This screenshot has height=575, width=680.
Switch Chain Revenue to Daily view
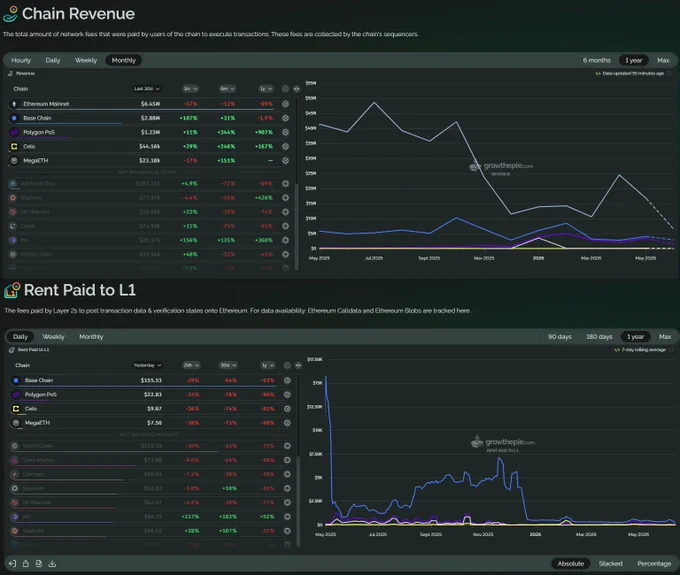click(52, 60)
